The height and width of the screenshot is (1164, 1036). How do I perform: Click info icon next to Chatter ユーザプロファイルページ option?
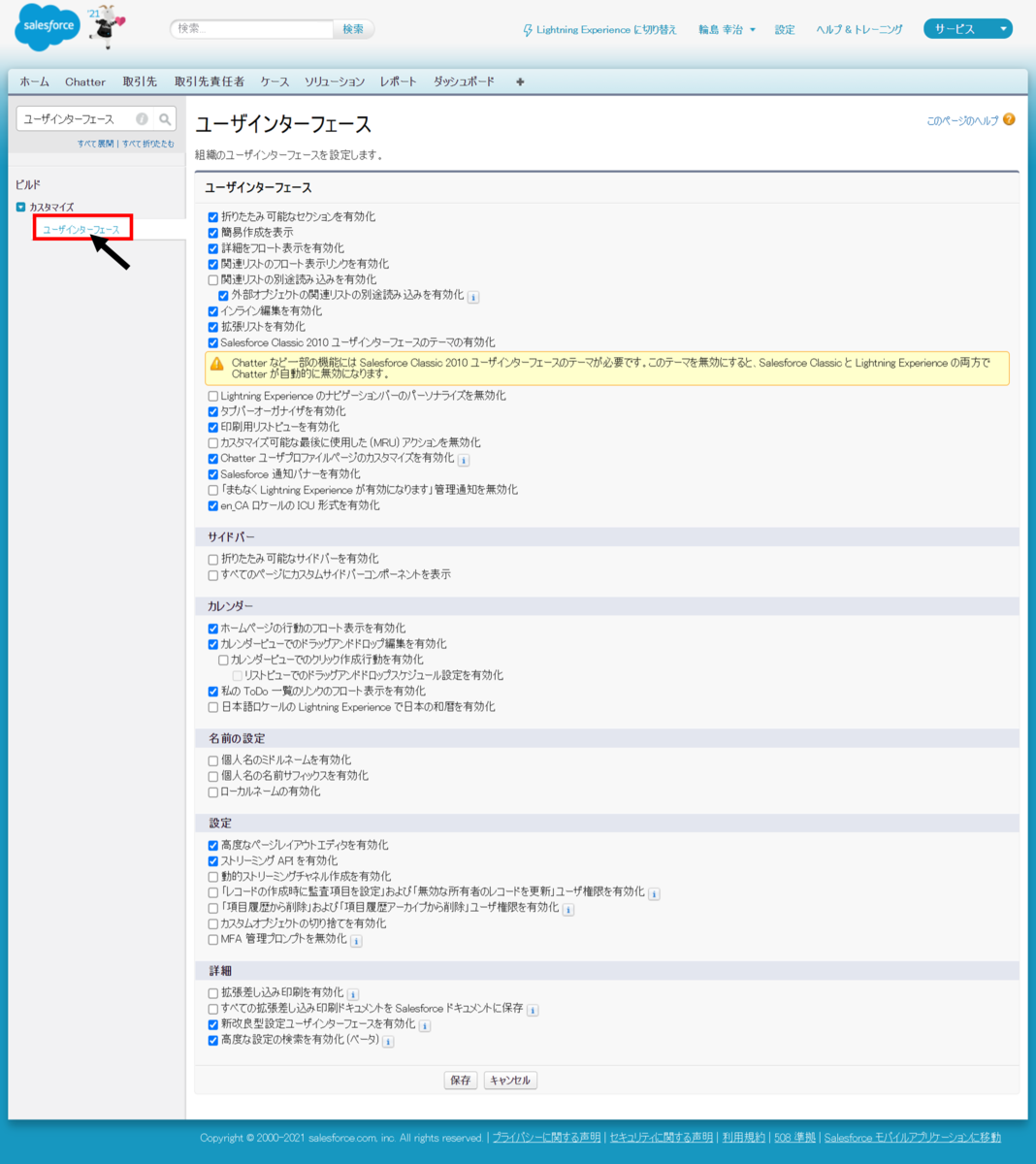[x=464, y=460]
